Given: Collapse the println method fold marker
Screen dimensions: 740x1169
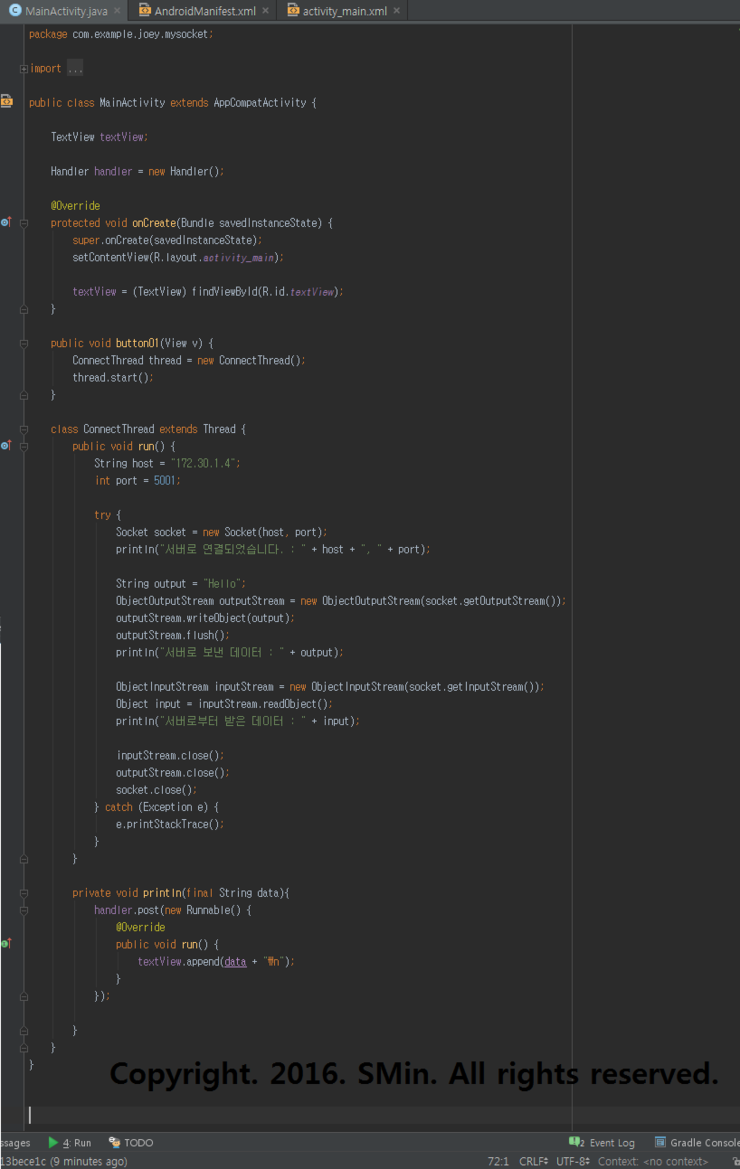Looking at the screenshot, I should click(24, 893).
